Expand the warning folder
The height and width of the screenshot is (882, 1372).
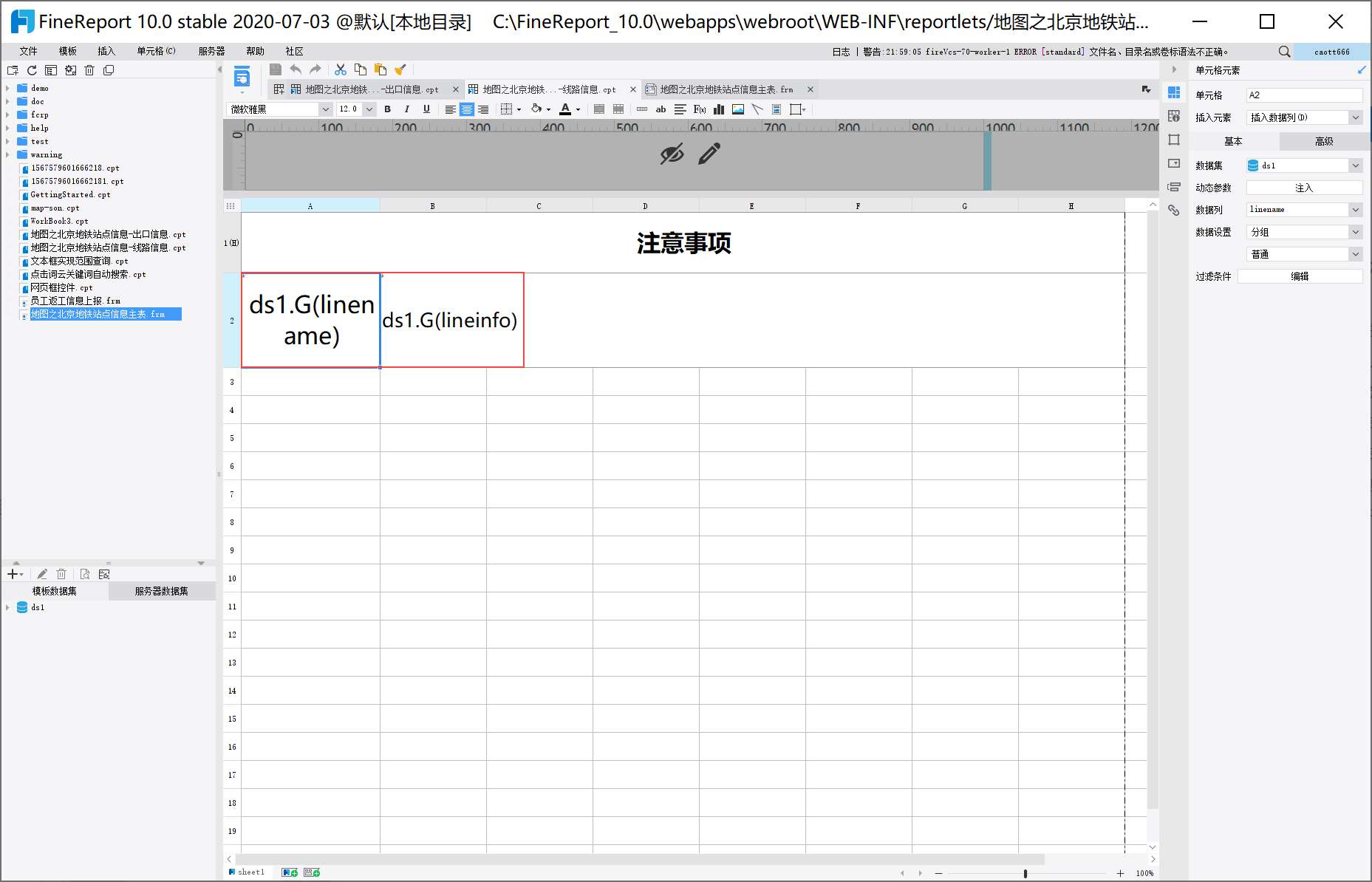[7, 154]
